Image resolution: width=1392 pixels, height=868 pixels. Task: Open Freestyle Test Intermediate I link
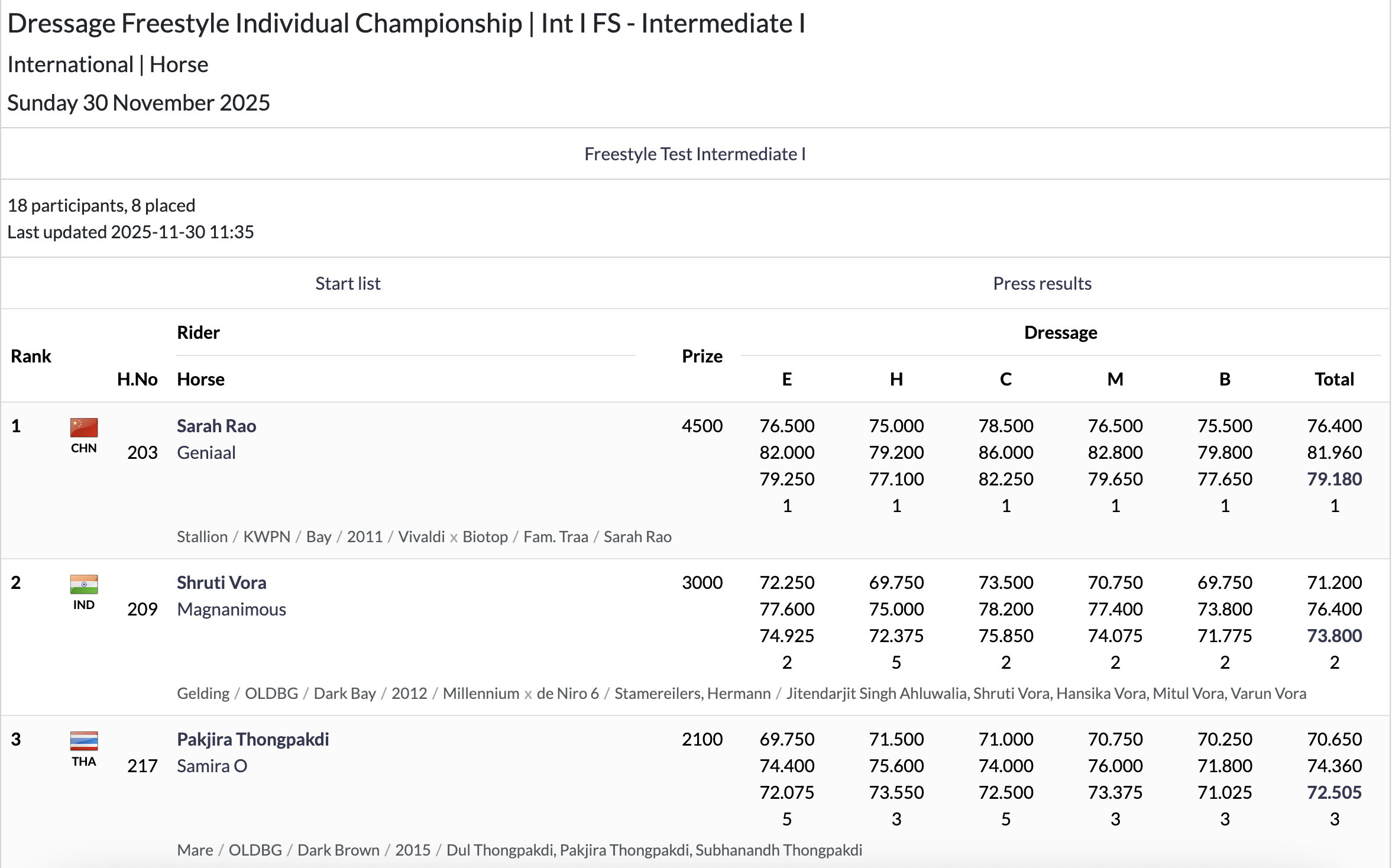coord(695,154)
